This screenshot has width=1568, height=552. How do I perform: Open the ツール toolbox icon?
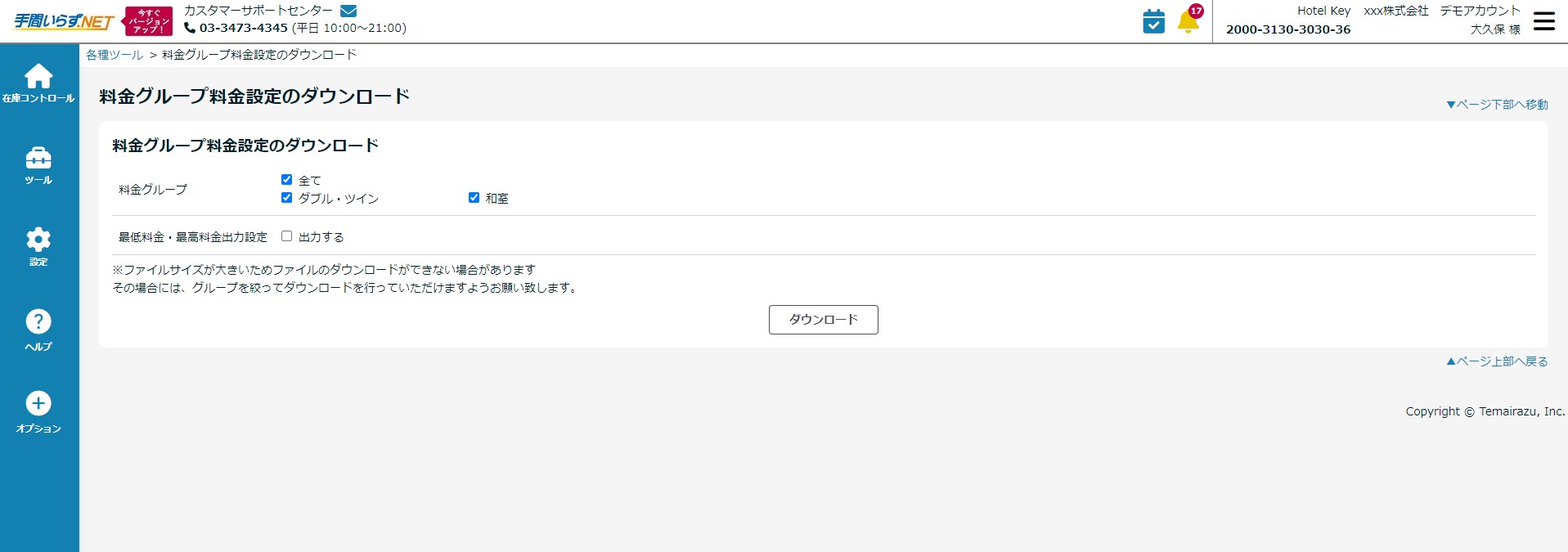pos(38,157)
